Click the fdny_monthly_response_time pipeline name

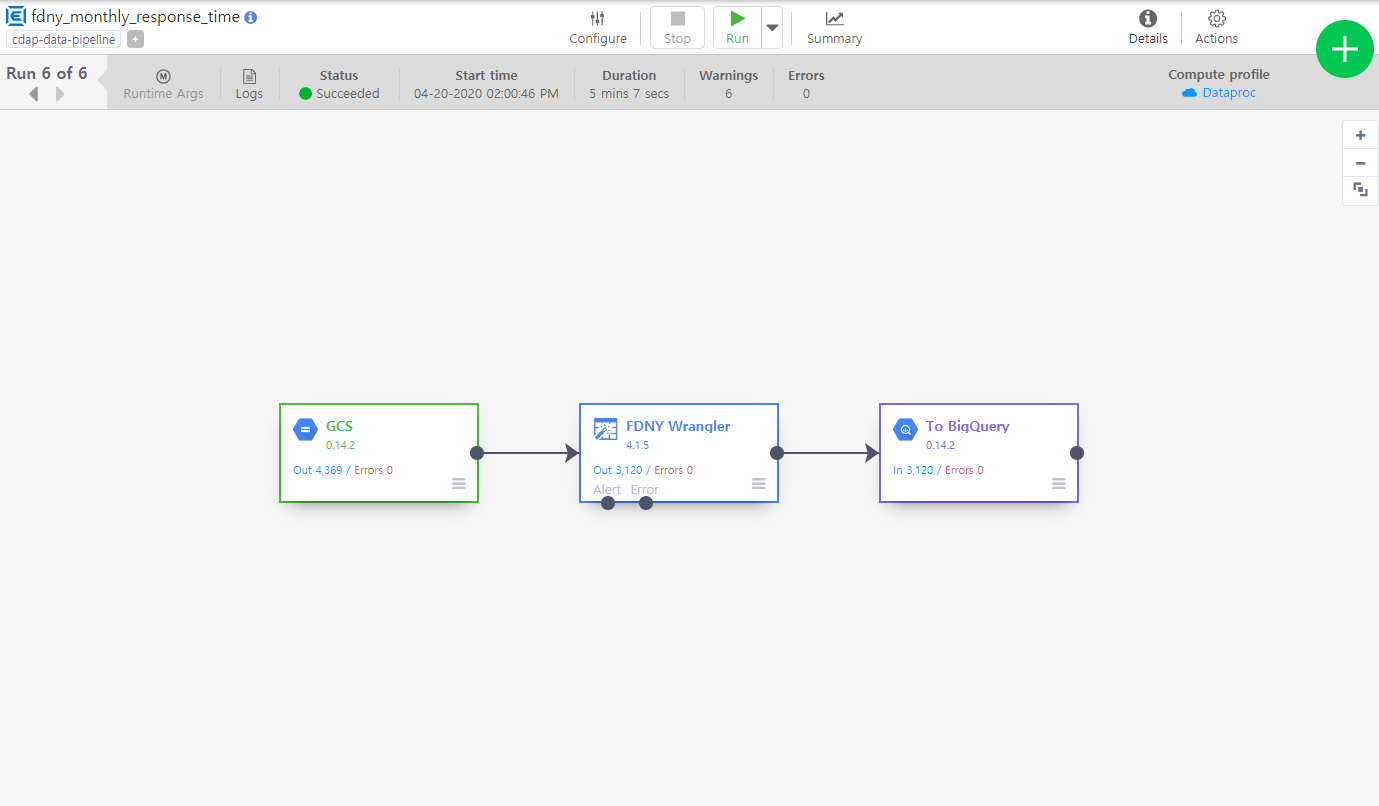135,17
